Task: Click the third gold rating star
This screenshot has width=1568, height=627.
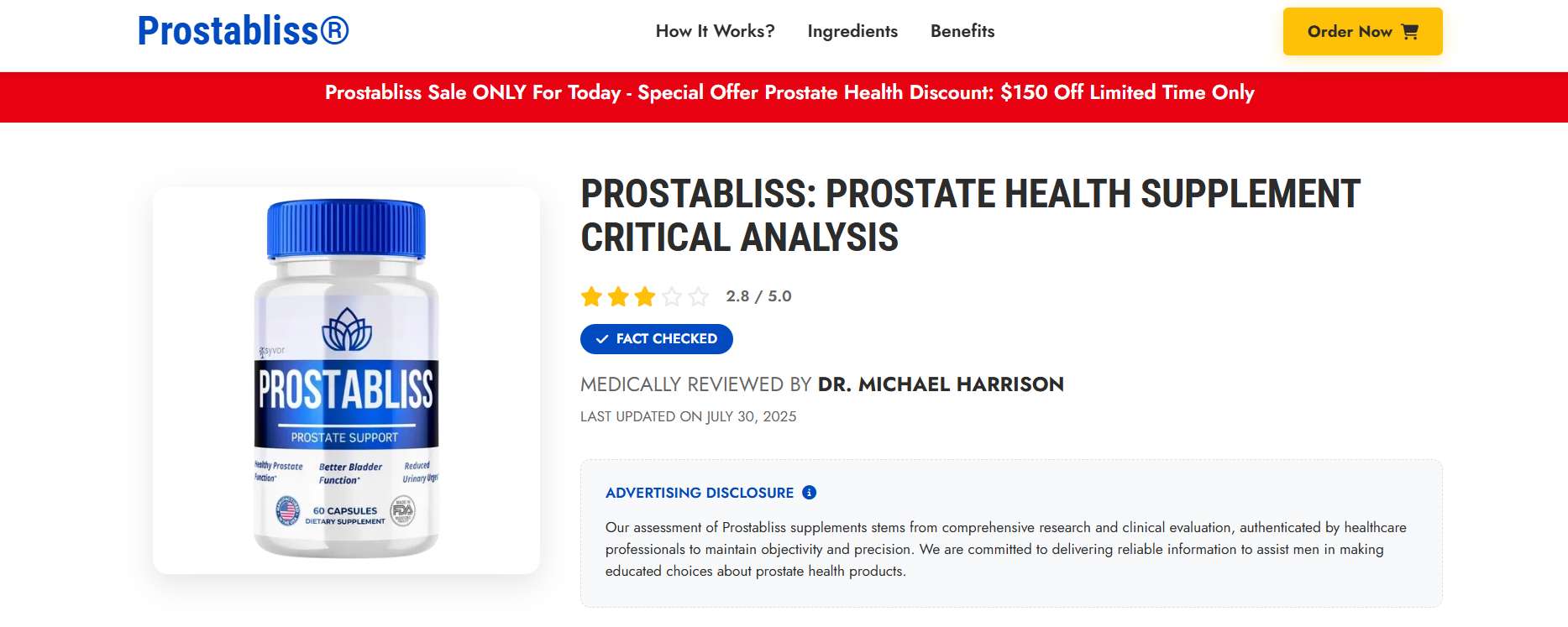Action: point(645,296)
